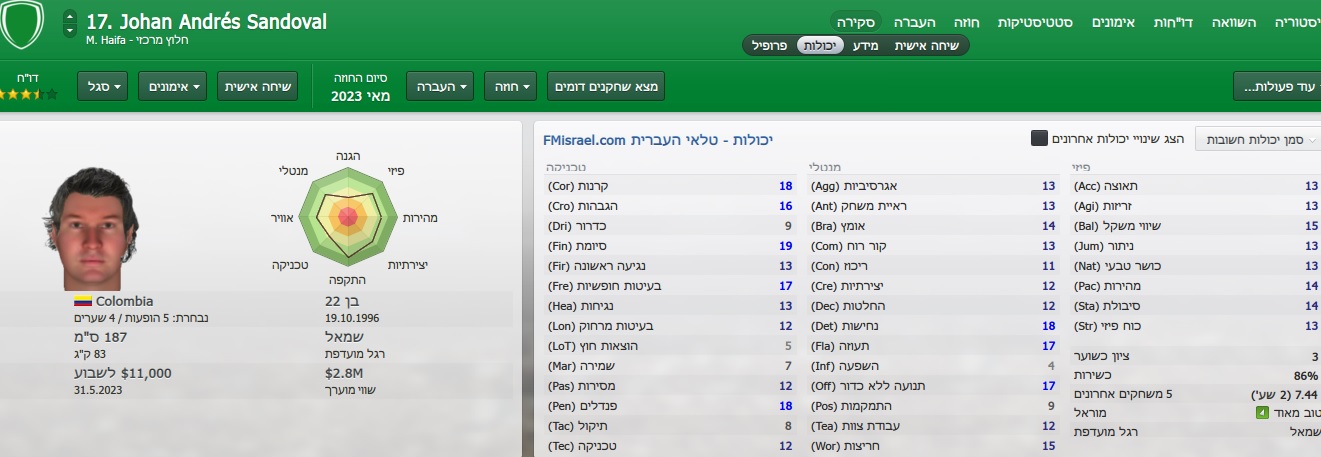
Task: Click the star rating report icon
Action: click(29, 94)
